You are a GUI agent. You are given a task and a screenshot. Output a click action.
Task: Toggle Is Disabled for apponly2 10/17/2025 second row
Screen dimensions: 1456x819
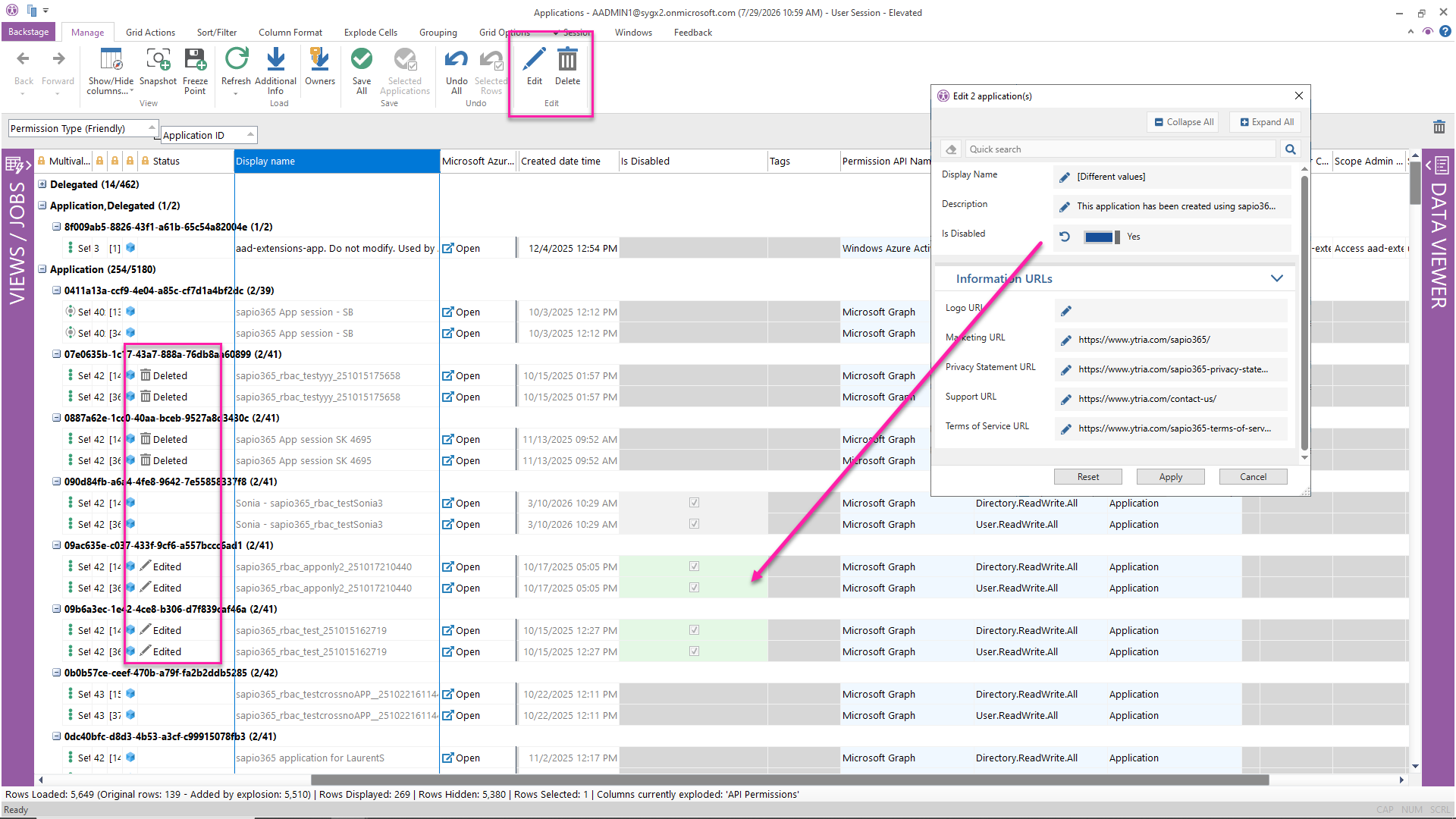tap(694, 588)
